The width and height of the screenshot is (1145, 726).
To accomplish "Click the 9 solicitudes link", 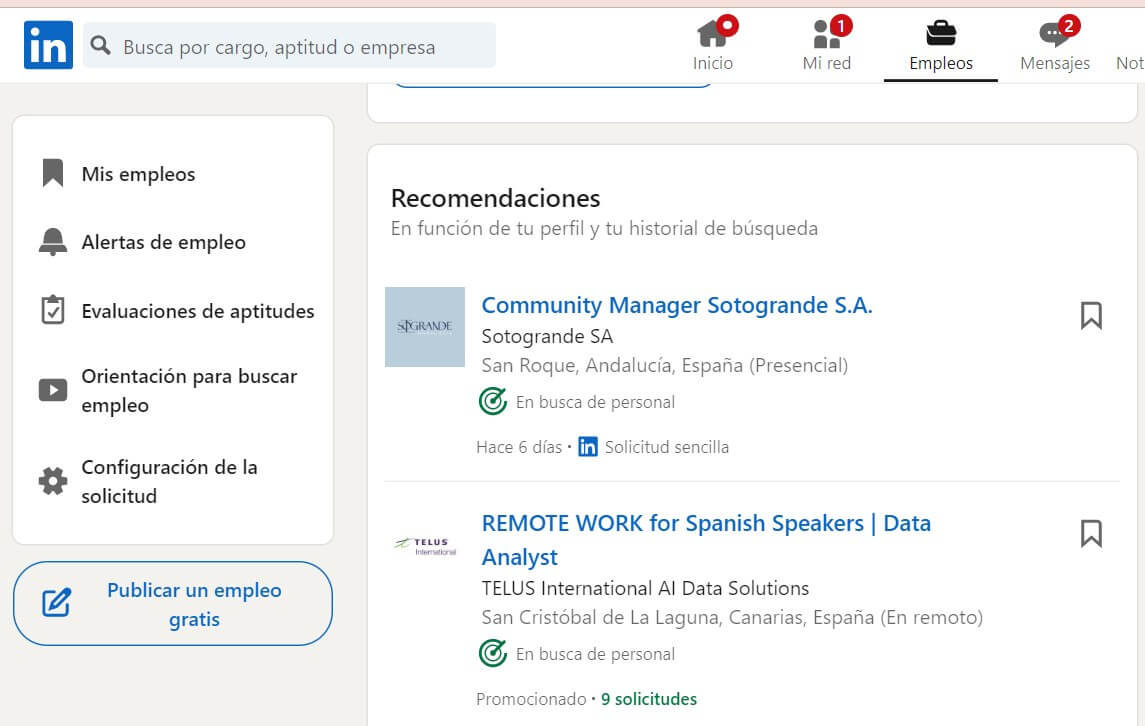I will tap(648, 698).
